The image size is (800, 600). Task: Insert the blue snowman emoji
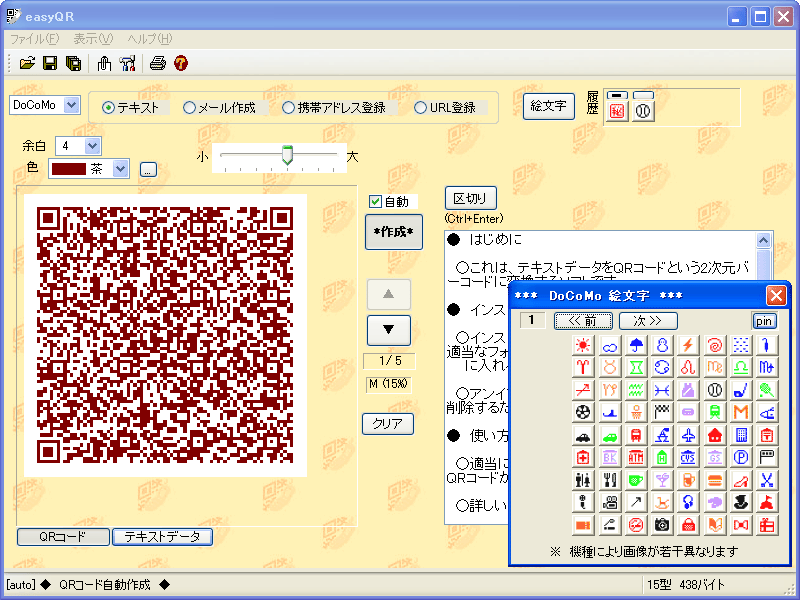[x=662, y=345]
